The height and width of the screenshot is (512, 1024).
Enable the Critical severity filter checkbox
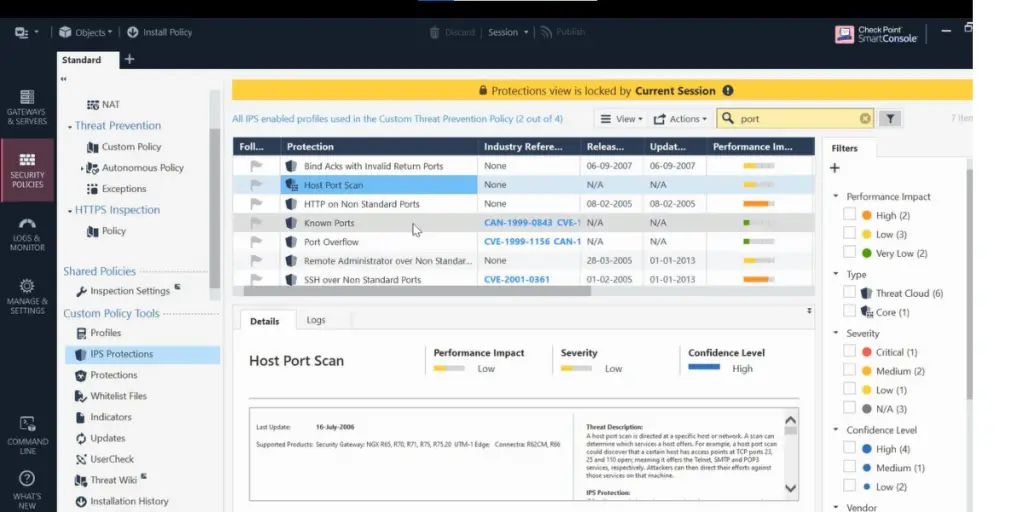click(849, 352)
